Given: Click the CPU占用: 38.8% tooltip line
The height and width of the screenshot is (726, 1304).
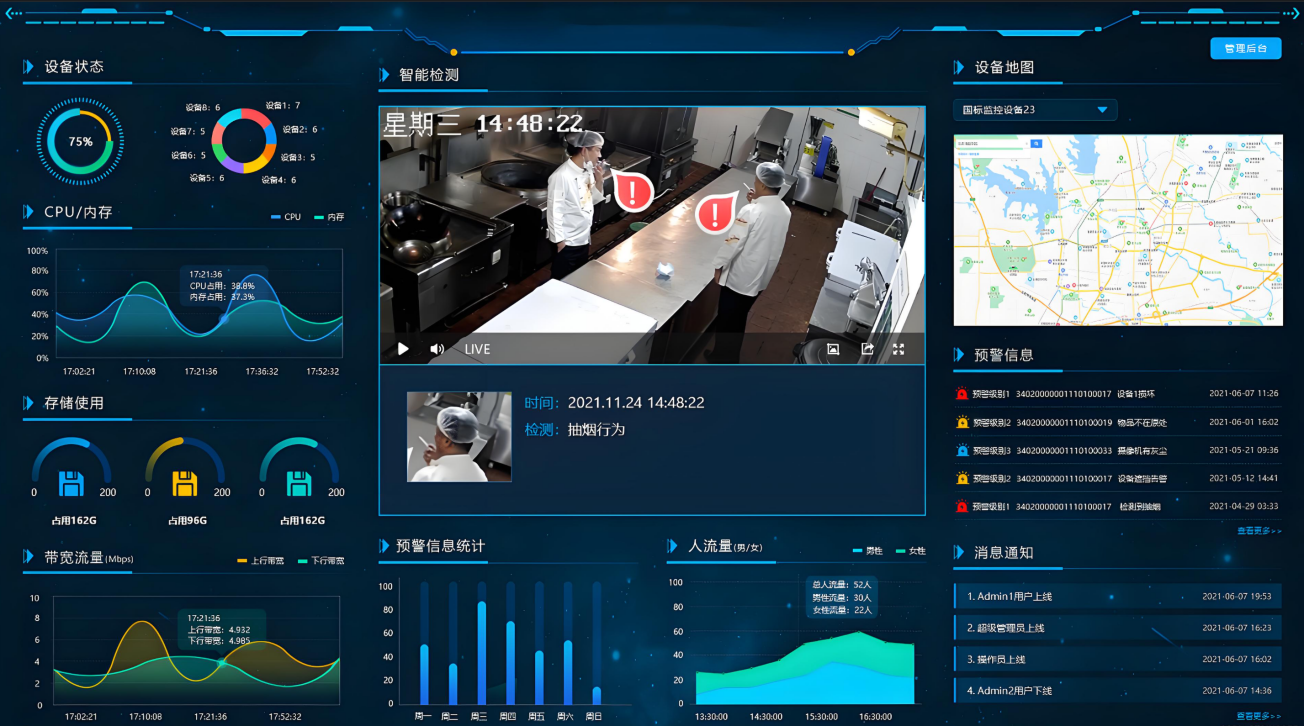Looking at the screenshot, I should pyautogui.click(x=222, y=286).
